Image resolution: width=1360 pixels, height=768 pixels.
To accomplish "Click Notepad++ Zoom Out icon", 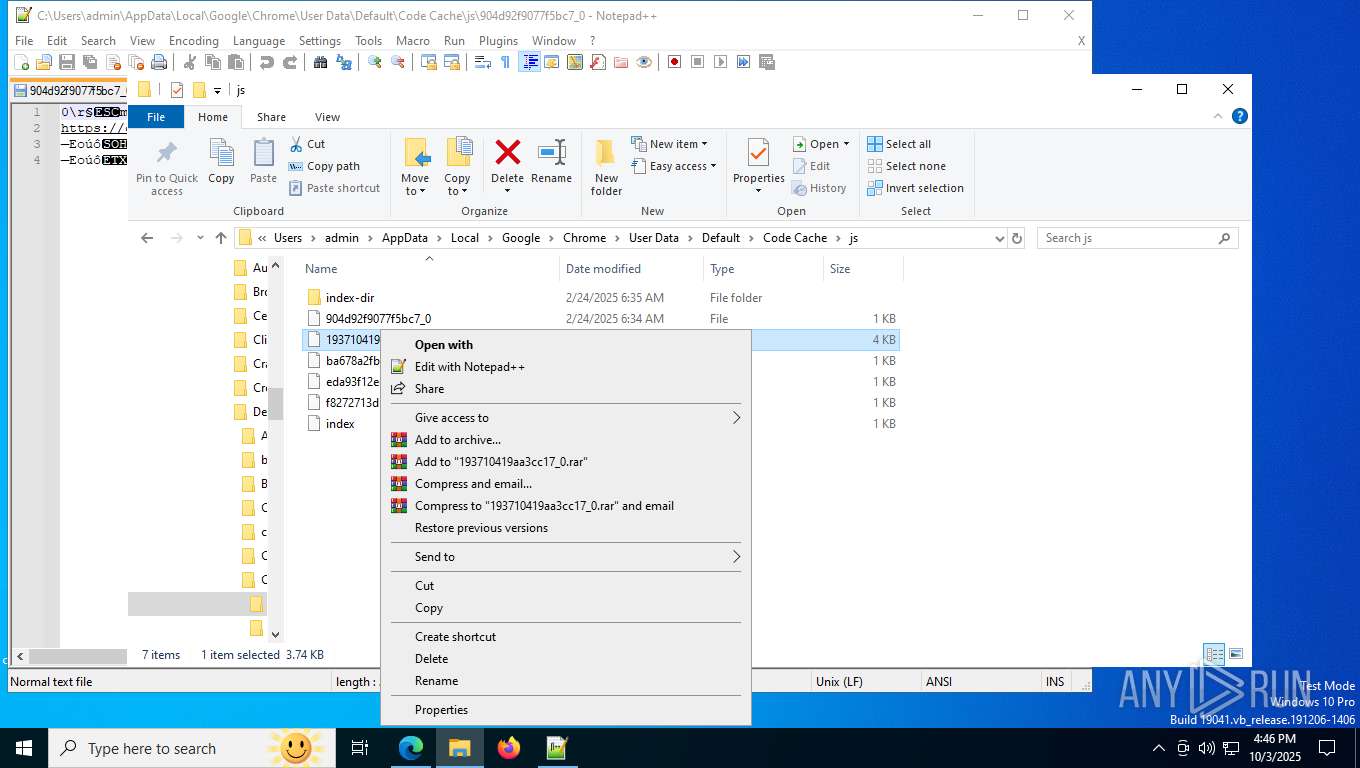I will tap(398, 62).
